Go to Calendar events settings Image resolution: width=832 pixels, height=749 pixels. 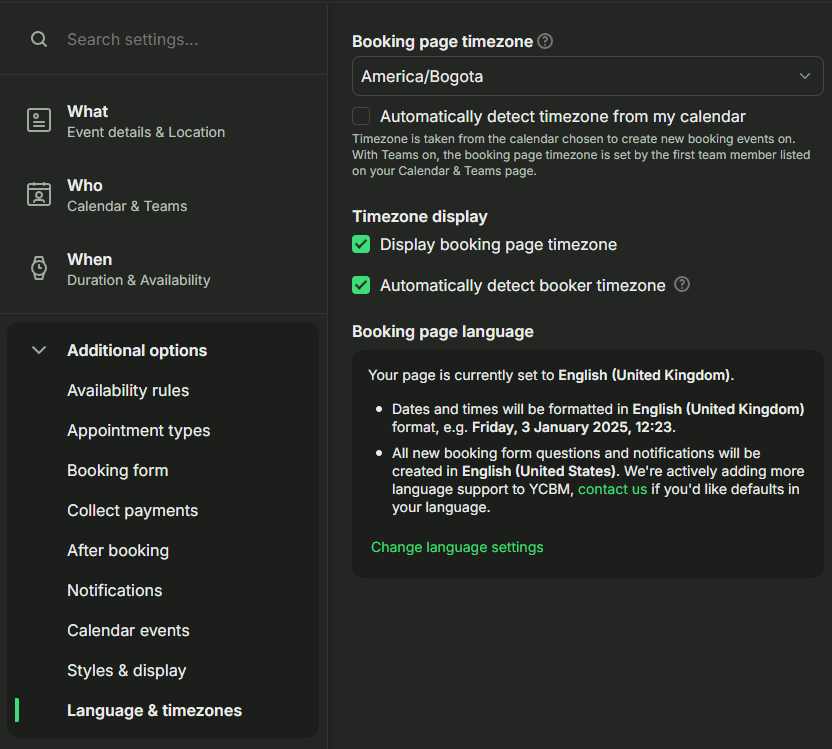pos(128,631)
